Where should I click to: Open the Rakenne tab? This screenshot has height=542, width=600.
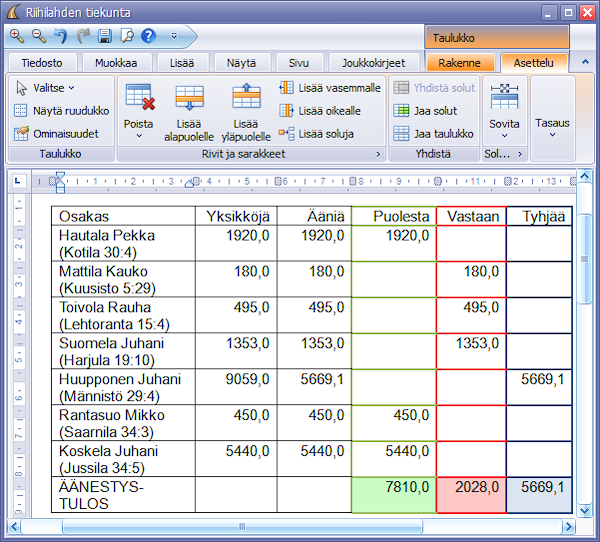(460, 63)
